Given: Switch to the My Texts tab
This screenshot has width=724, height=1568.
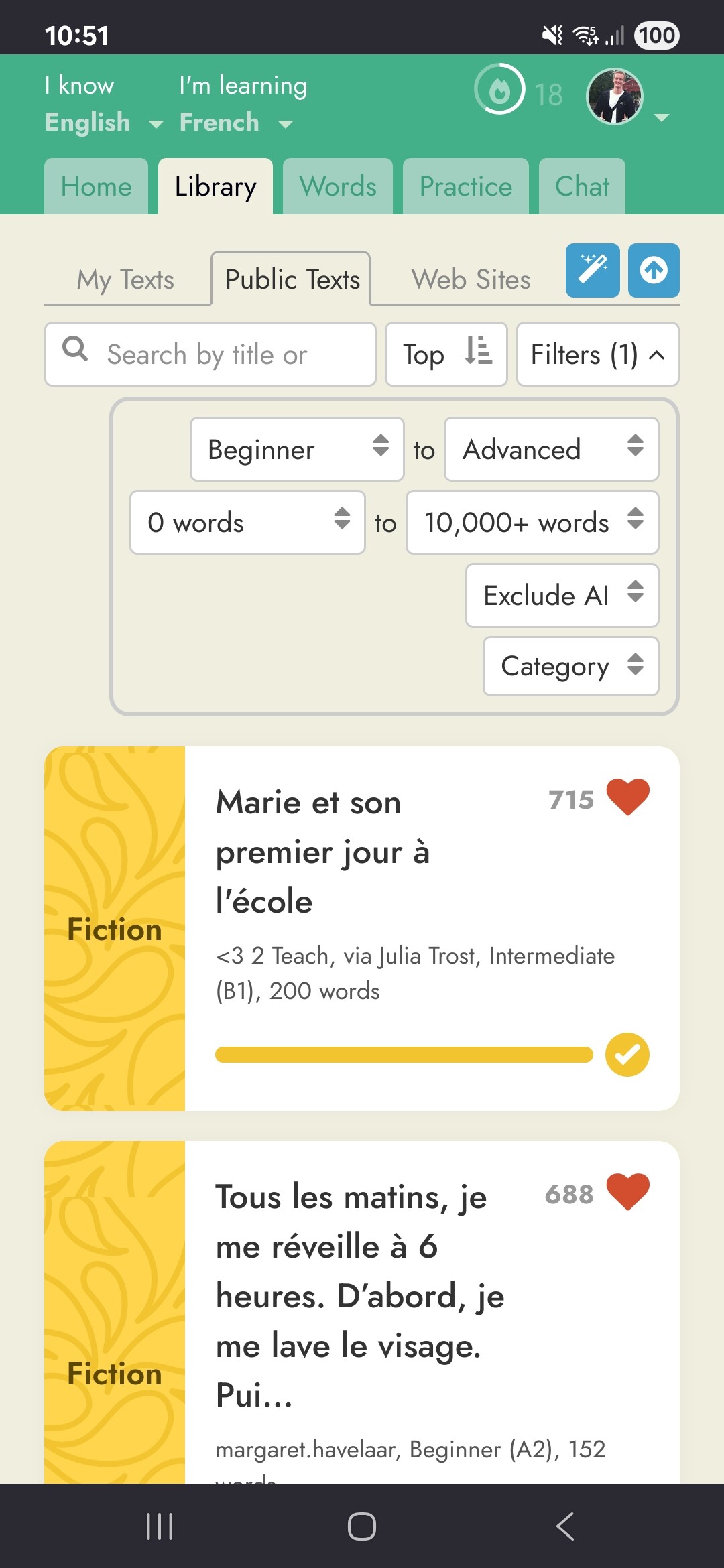Looking at the screenshot, I should [x=126, y=279].
